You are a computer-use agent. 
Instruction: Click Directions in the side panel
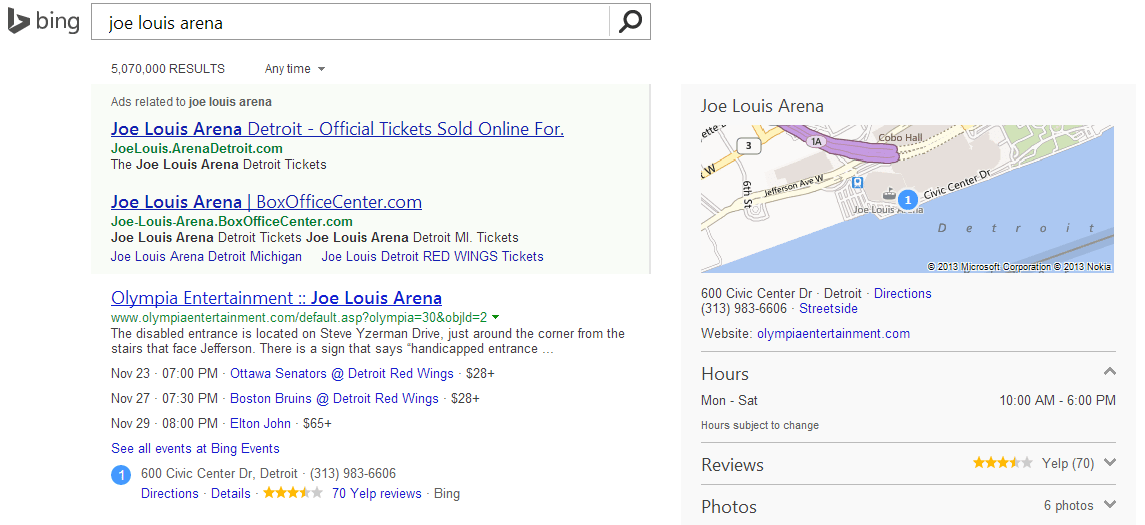pyautogui.click(x=903, y=294)
